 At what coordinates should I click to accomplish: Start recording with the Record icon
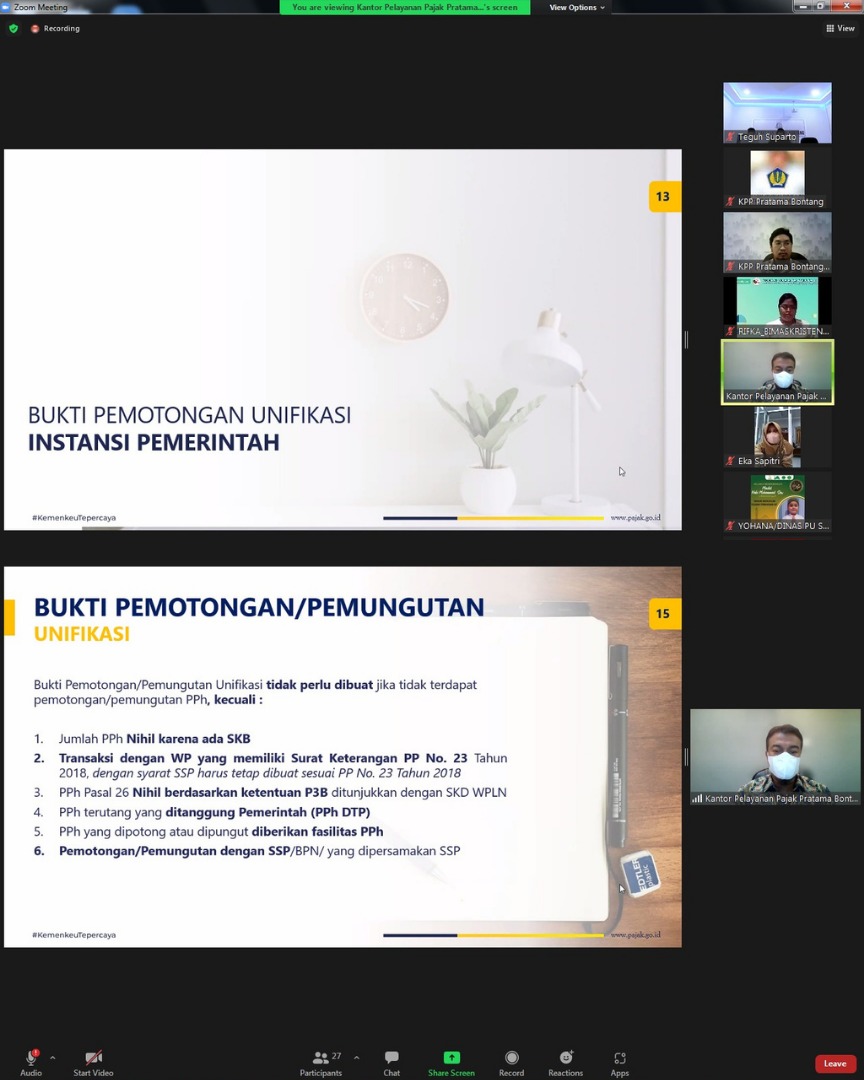(511, 1062)
